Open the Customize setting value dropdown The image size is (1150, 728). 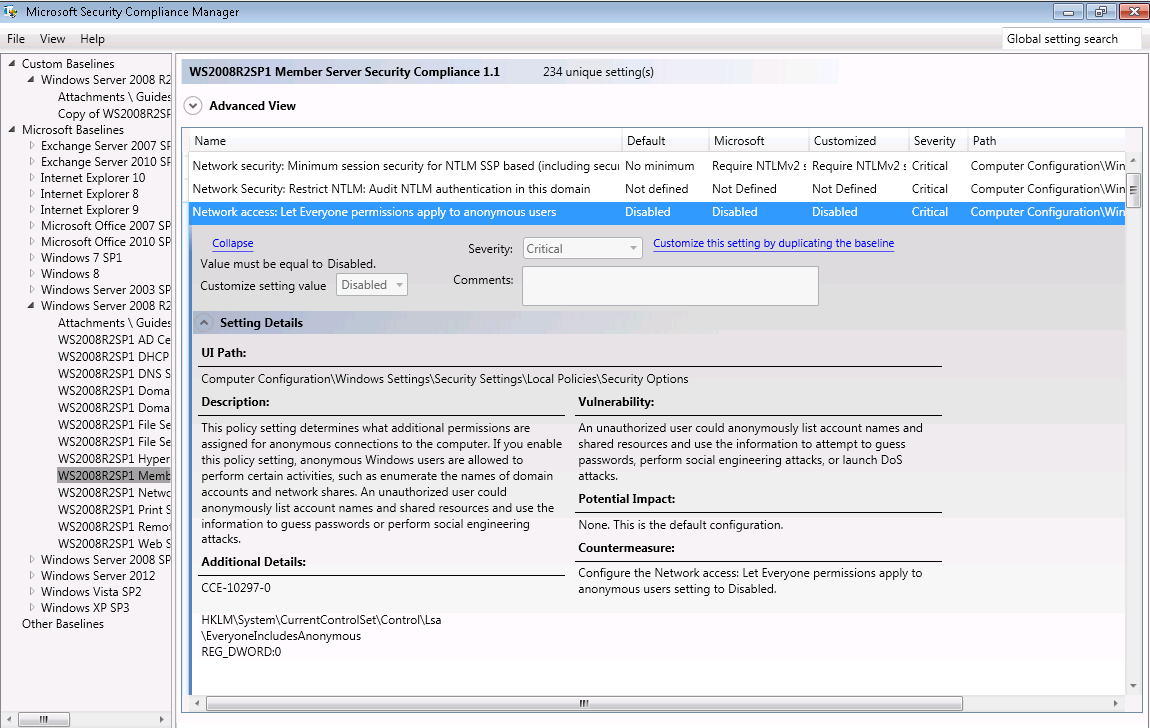click(372, 284)
